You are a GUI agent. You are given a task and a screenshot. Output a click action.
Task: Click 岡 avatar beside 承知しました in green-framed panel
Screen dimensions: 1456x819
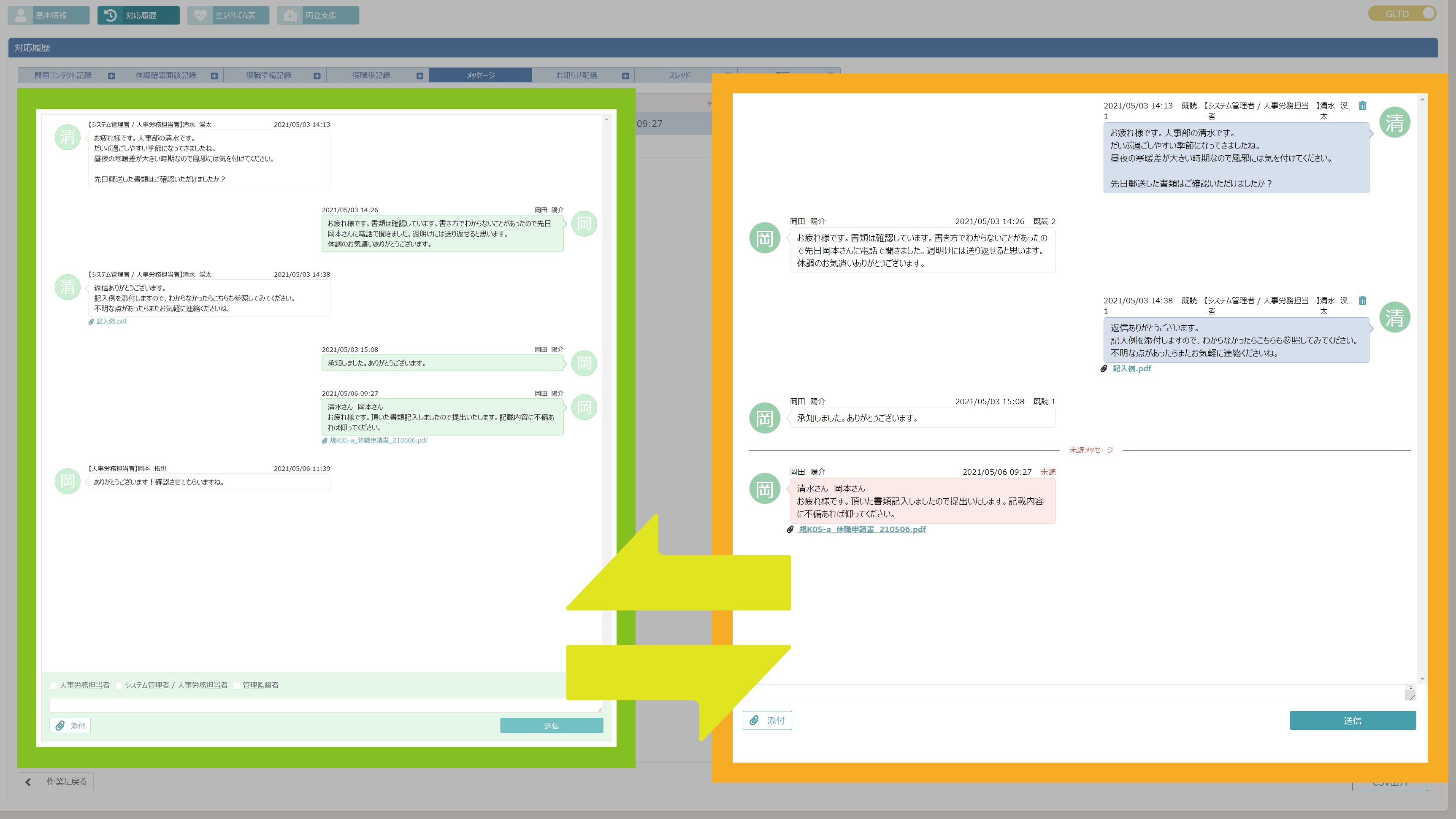click(584, 363)
